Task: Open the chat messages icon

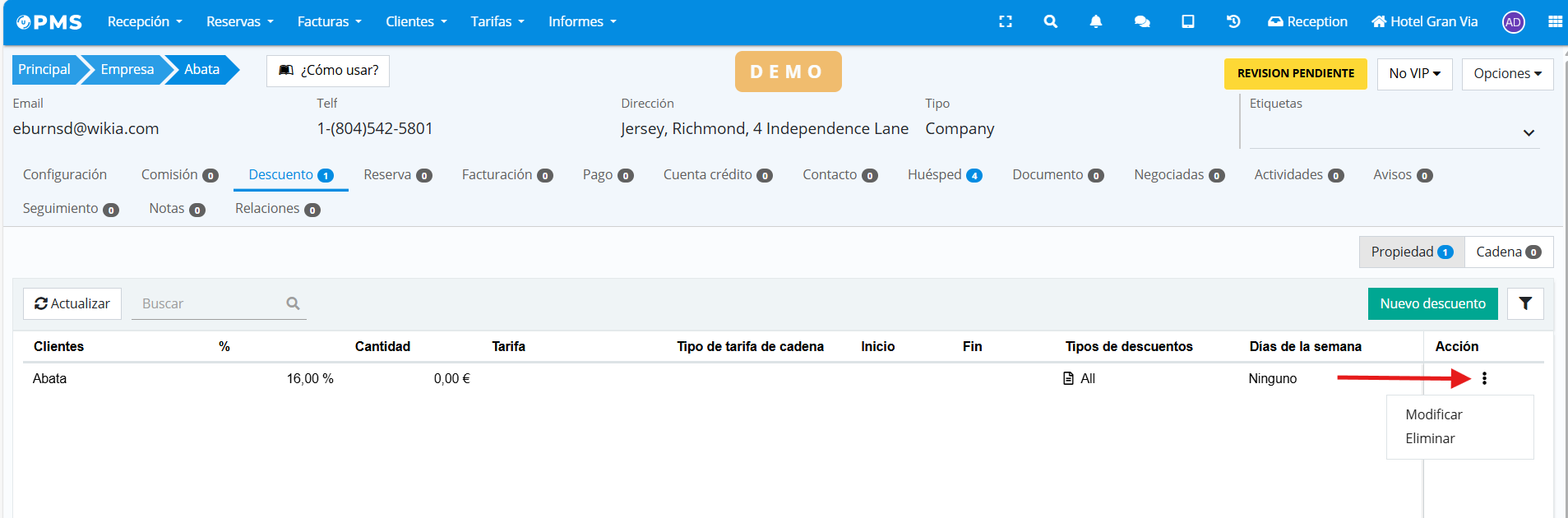Action: [1141, 22]
